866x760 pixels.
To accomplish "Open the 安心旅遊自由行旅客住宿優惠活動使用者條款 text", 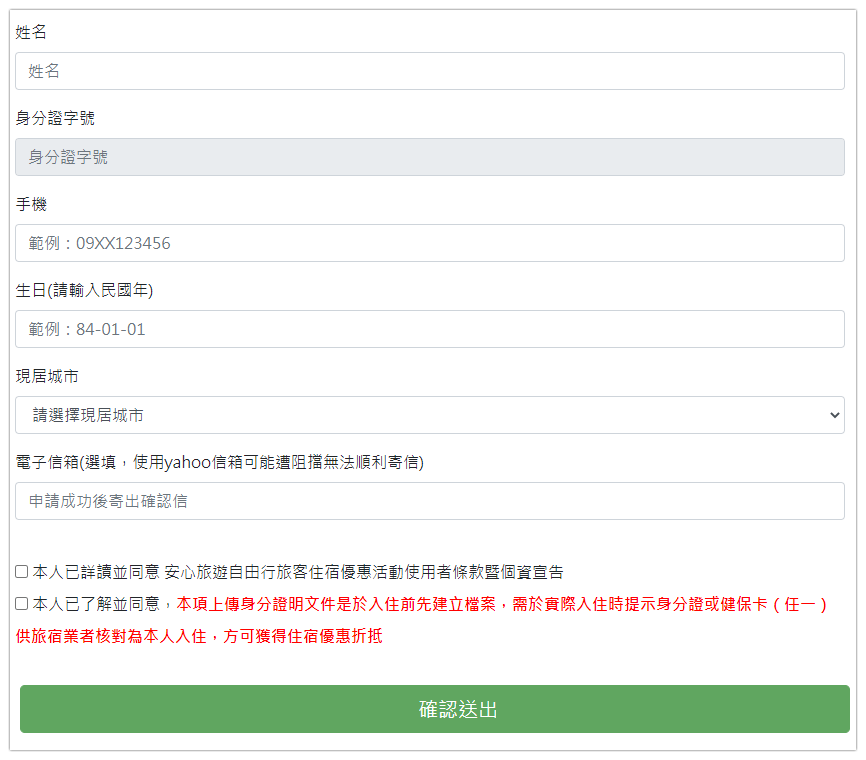I will point(364,573).
